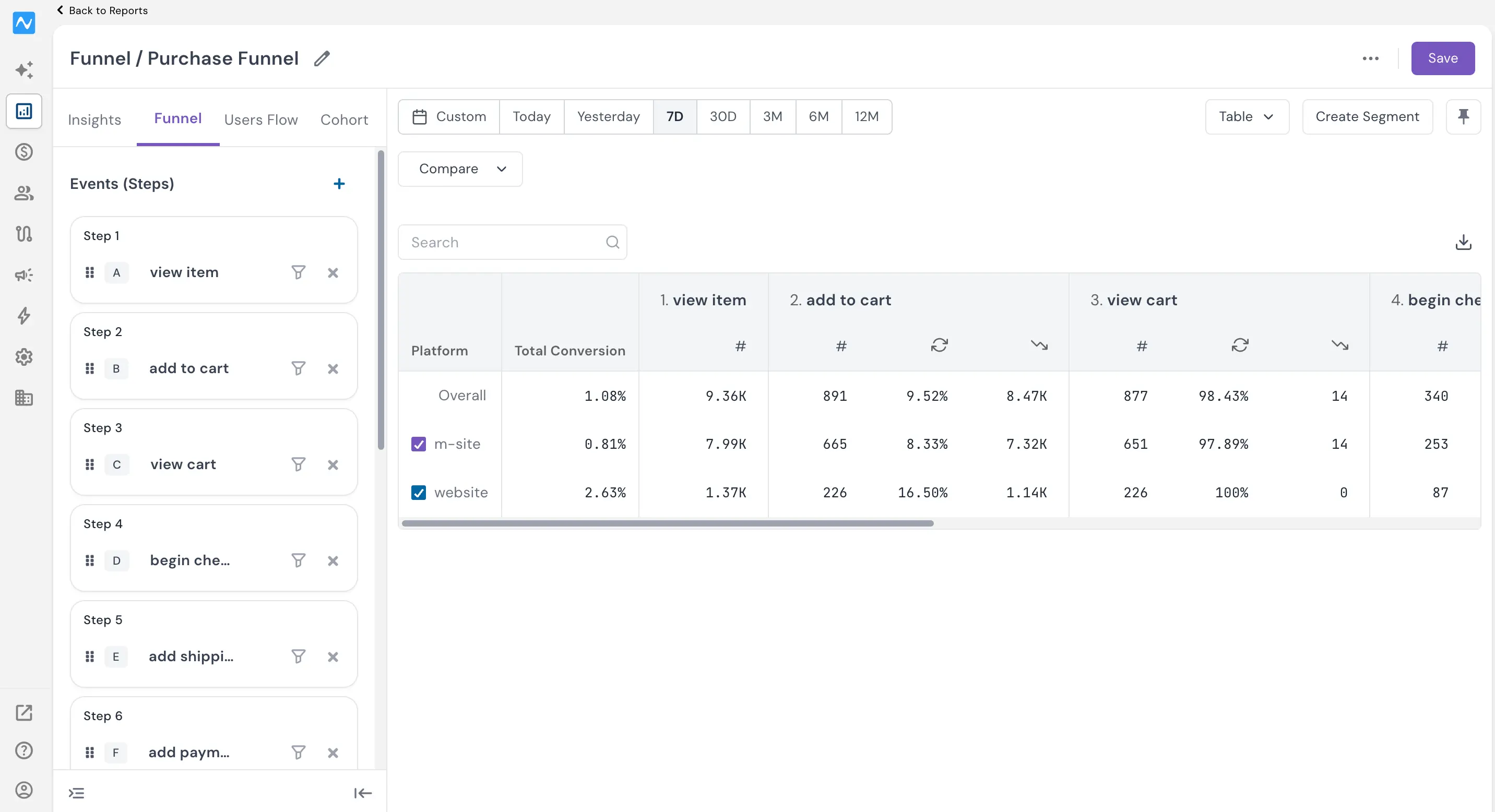Open the journeys path icon in sidebar
1495x812 pixels.
[24, 234]
